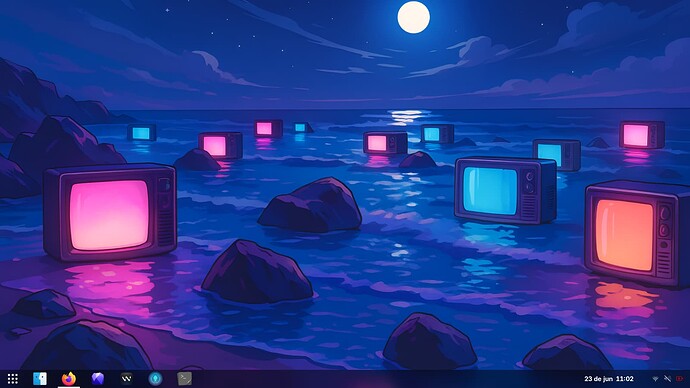Open the gray terminal icon
The image size is (690, 388).
coord(184,378)
